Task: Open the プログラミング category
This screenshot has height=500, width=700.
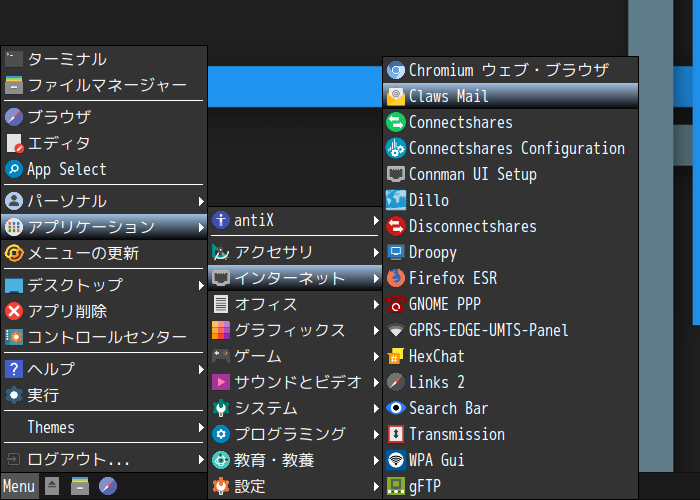Action: click(295, 434)
